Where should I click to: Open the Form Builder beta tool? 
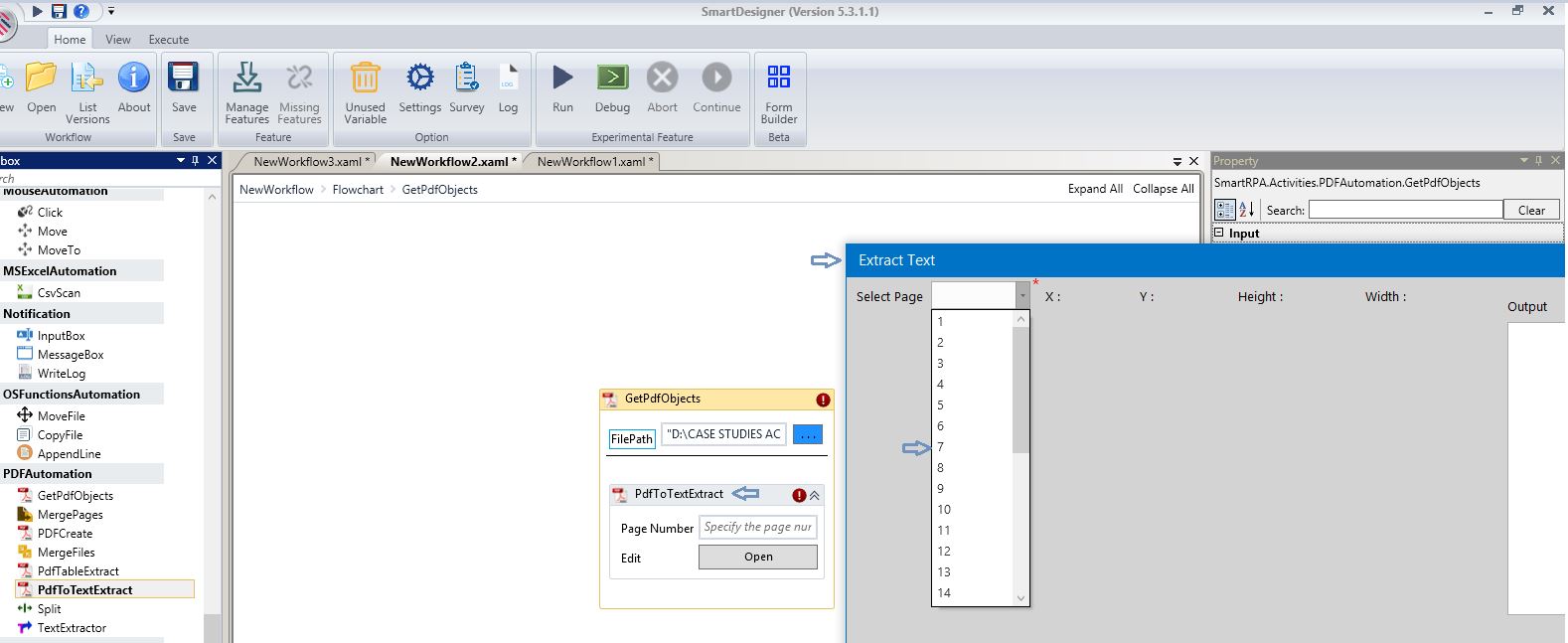(778, 79)
